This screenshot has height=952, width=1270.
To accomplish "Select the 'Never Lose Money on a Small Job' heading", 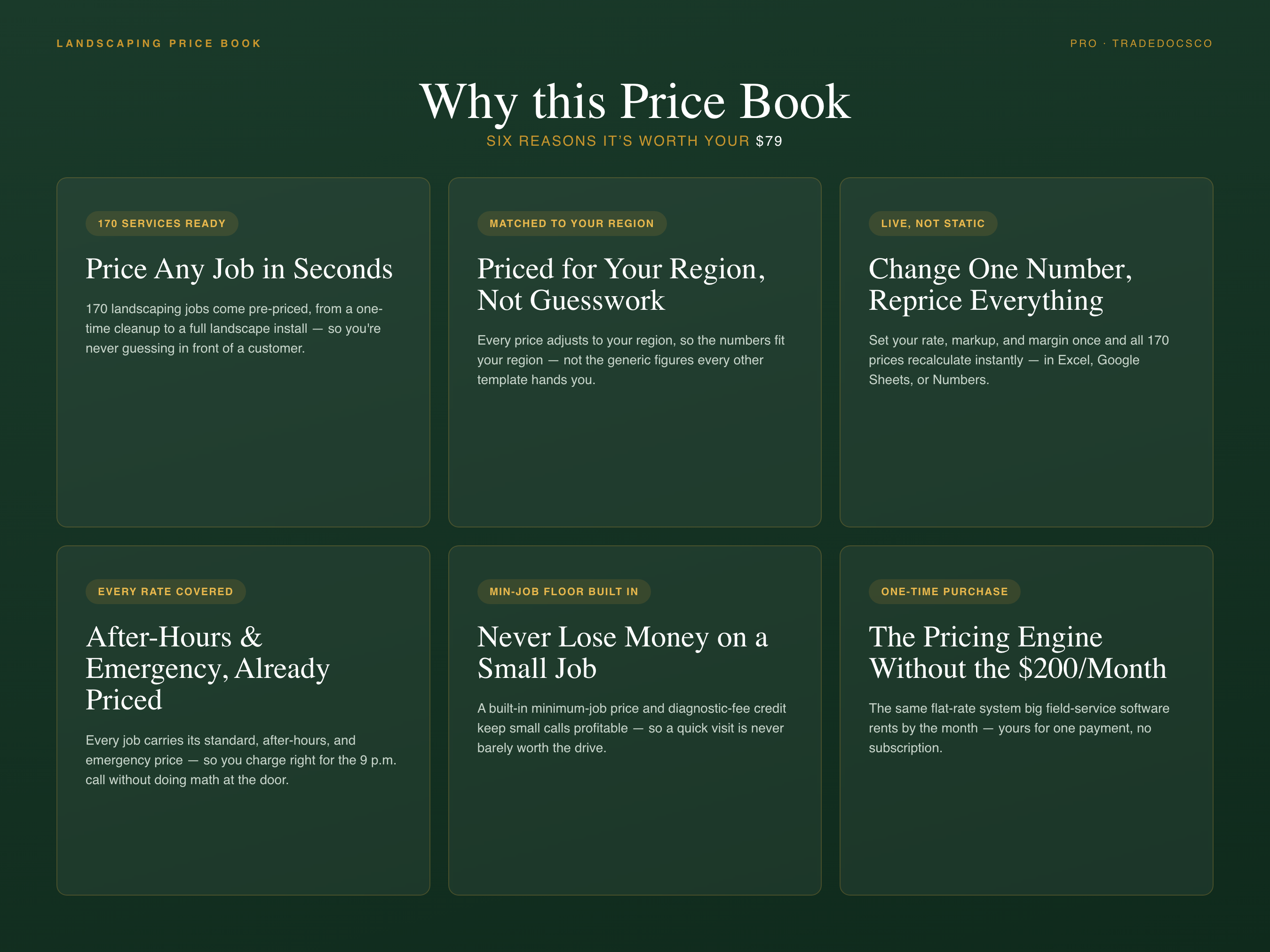I will coord(622,653).
